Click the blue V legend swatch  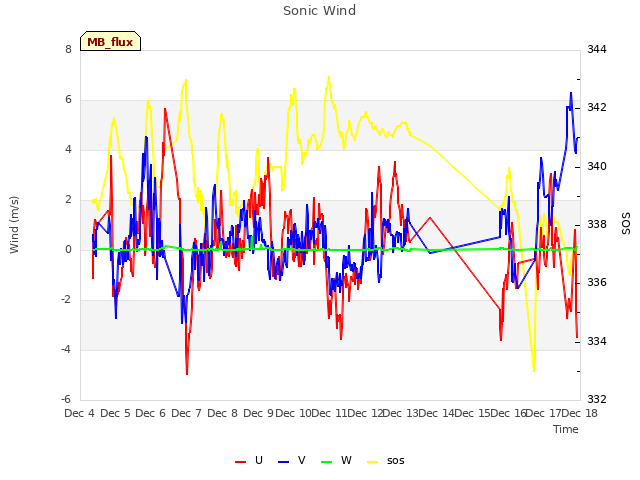[x=283, y=462]
